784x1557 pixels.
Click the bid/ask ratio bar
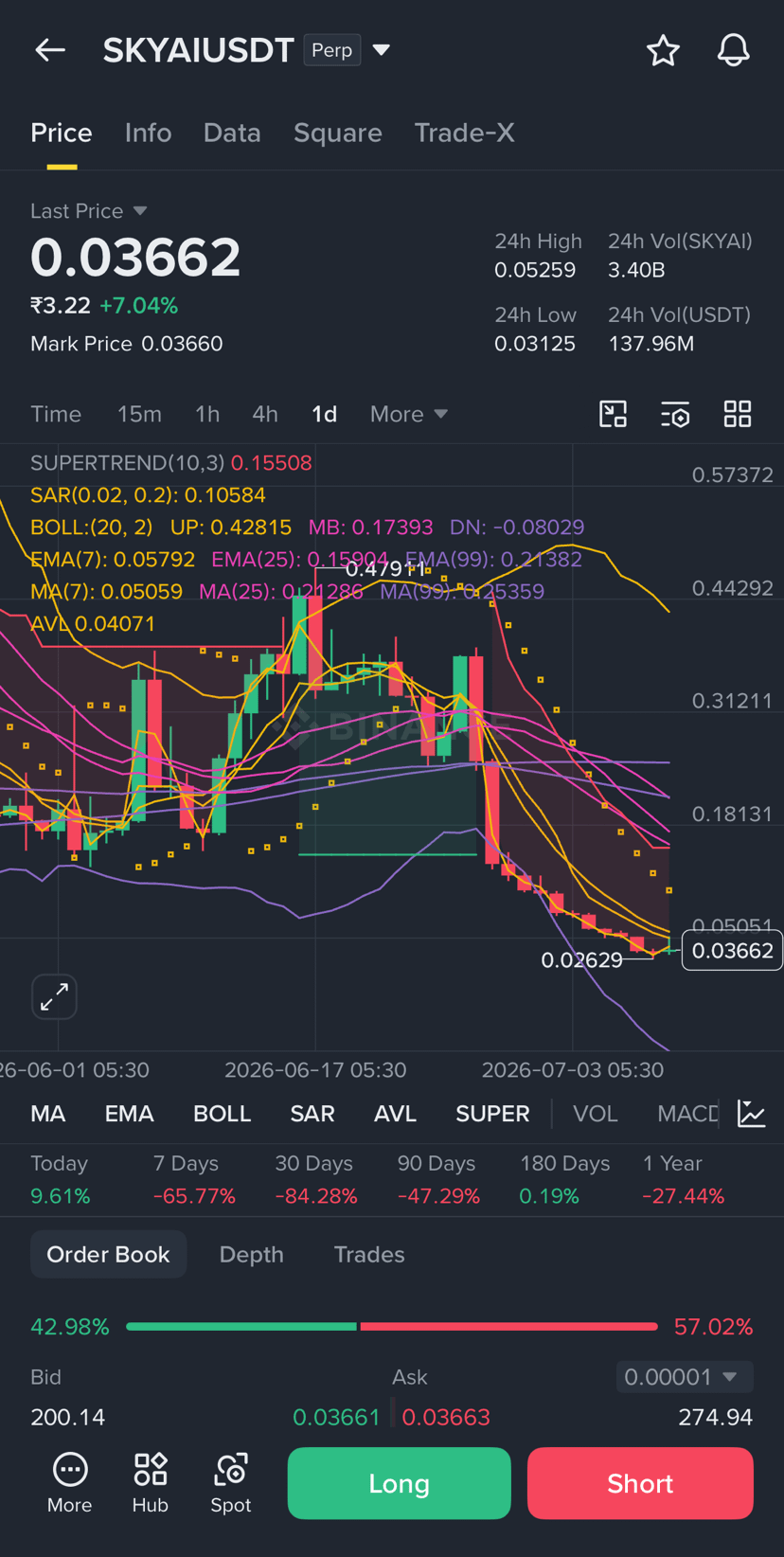click(392, 1327)
